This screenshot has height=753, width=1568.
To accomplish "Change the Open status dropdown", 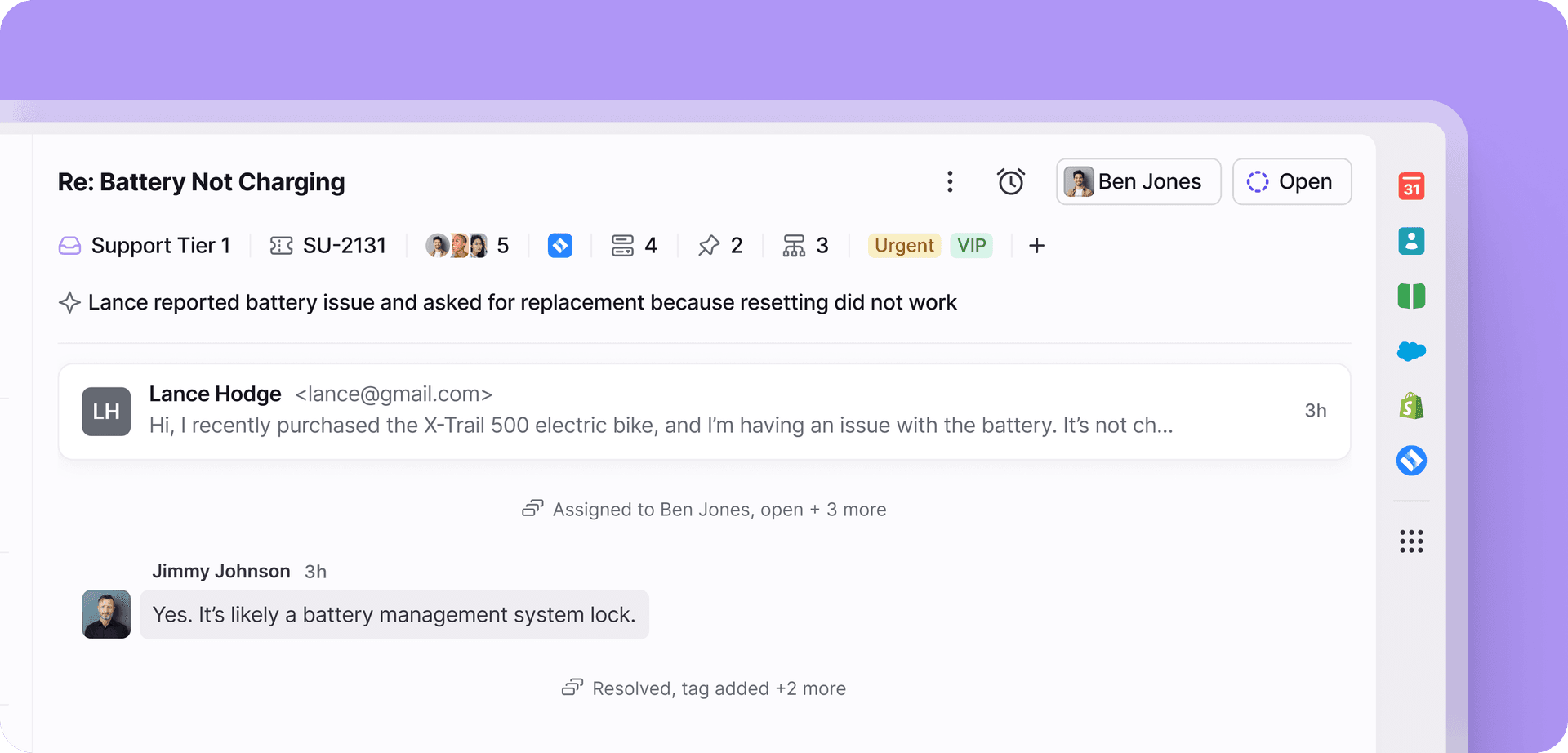I will pyautogui.click(x=1291, y=181).
